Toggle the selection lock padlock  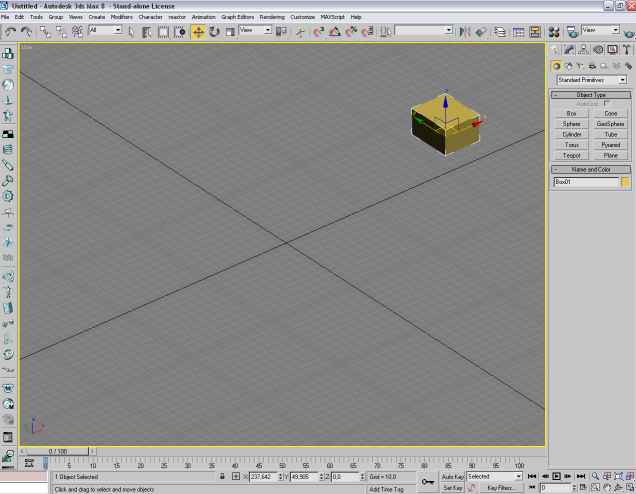click(222, 477)
